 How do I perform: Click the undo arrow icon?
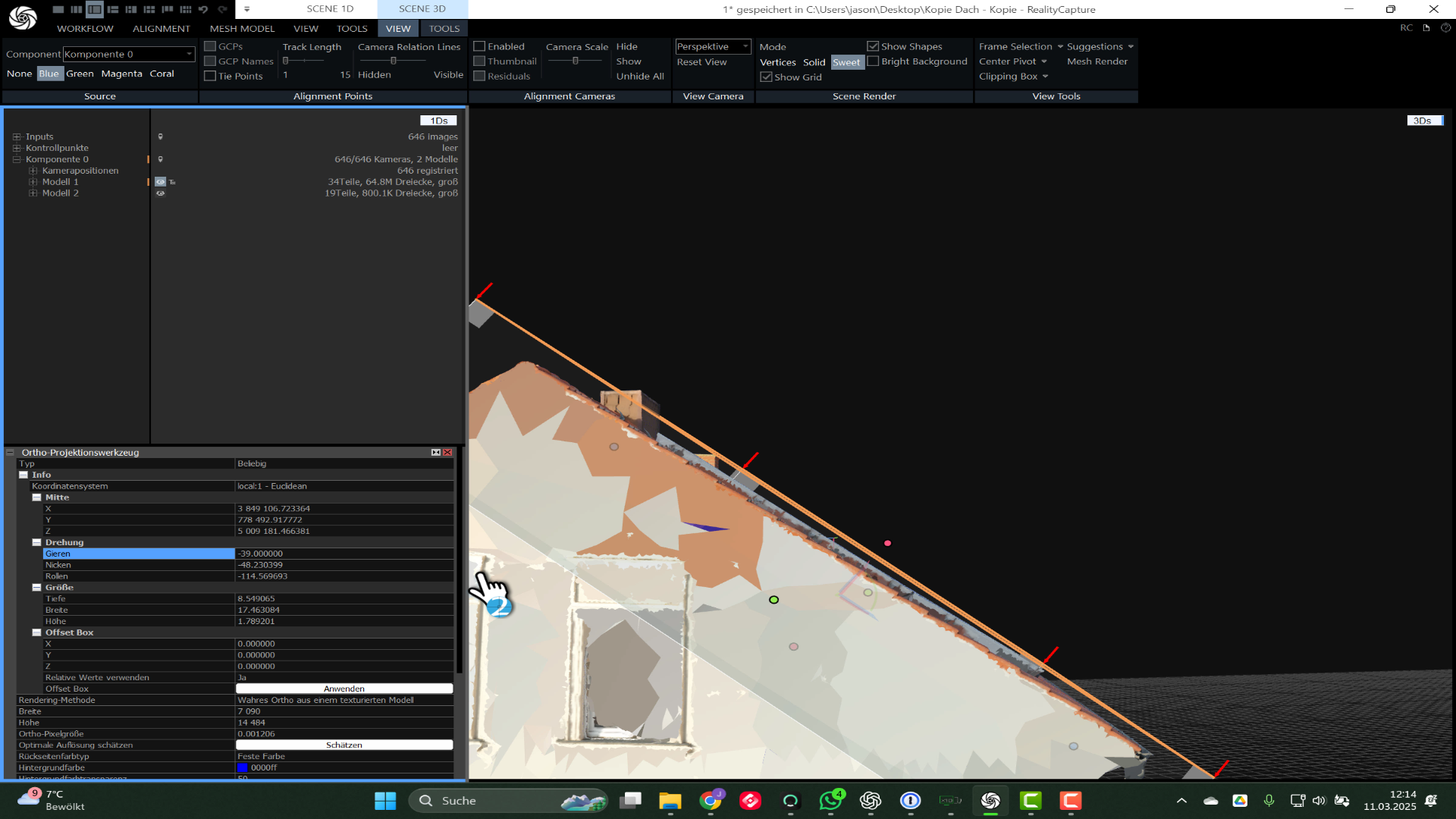tap(203, 9)
